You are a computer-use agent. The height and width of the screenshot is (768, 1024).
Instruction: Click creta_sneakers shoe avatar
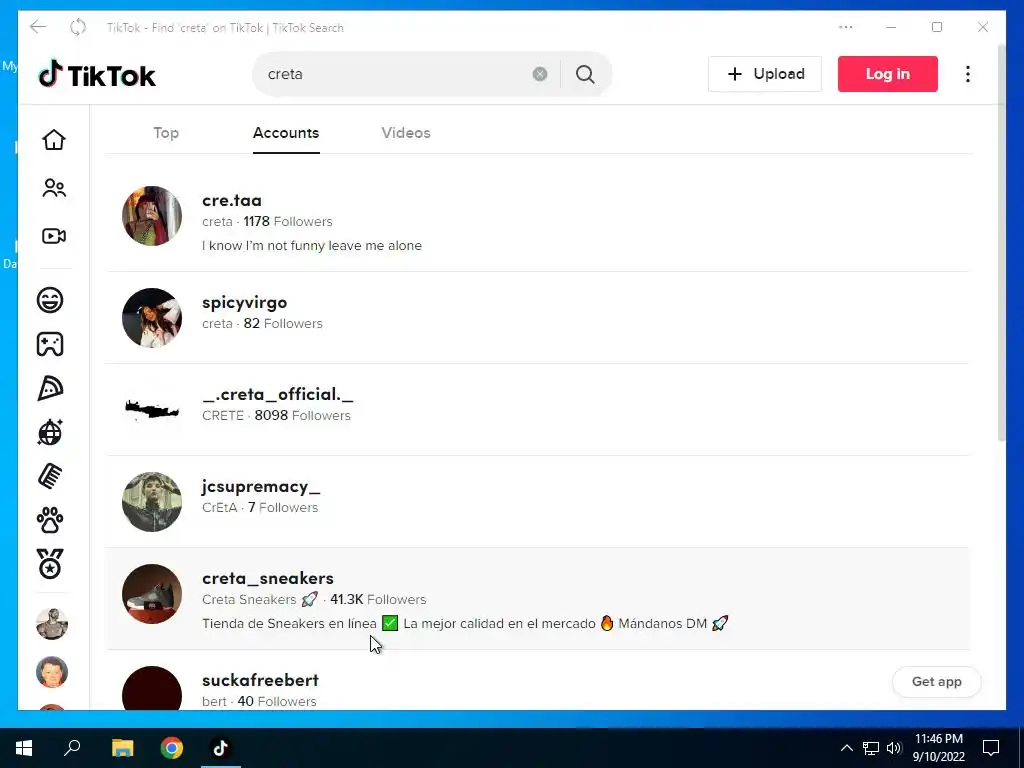(x=152, y=594)
